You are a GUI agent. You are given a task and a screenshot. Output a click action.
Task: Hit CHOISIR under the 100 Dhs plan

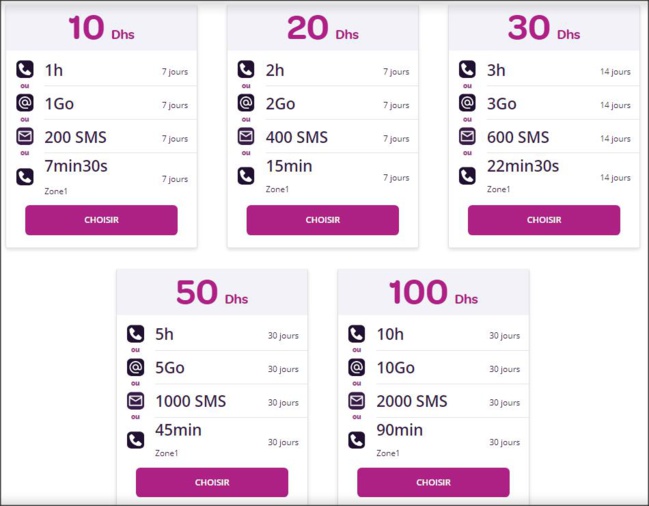tap(433, 482)
